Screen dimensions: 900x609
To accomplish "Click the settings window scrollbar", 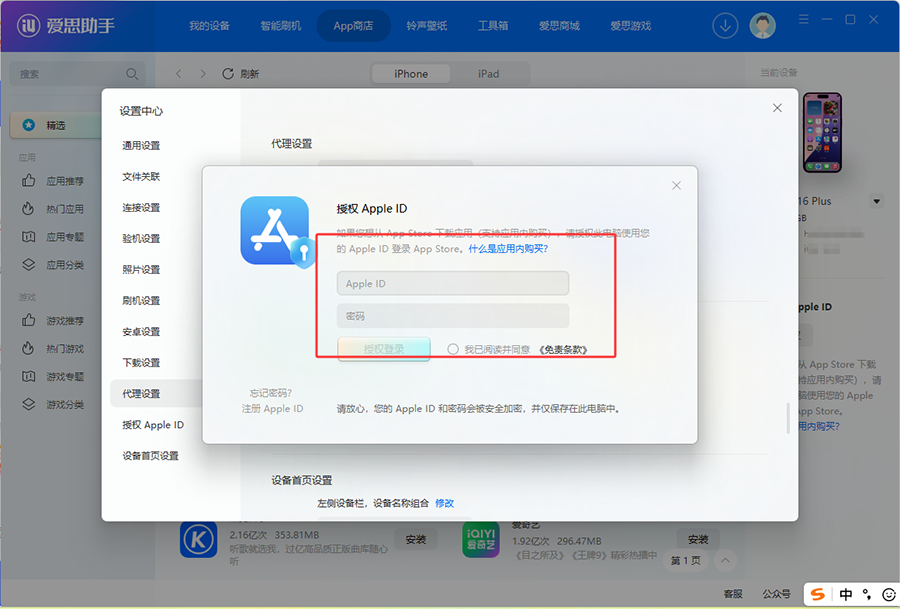I will 789,417.
